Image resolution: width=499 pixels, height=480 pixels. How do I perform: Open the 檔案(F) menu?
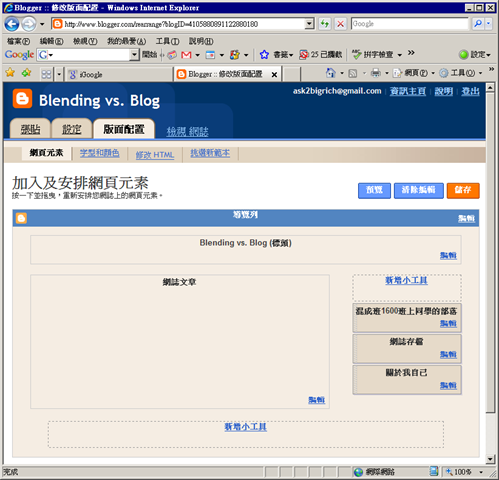pos(18,41)
